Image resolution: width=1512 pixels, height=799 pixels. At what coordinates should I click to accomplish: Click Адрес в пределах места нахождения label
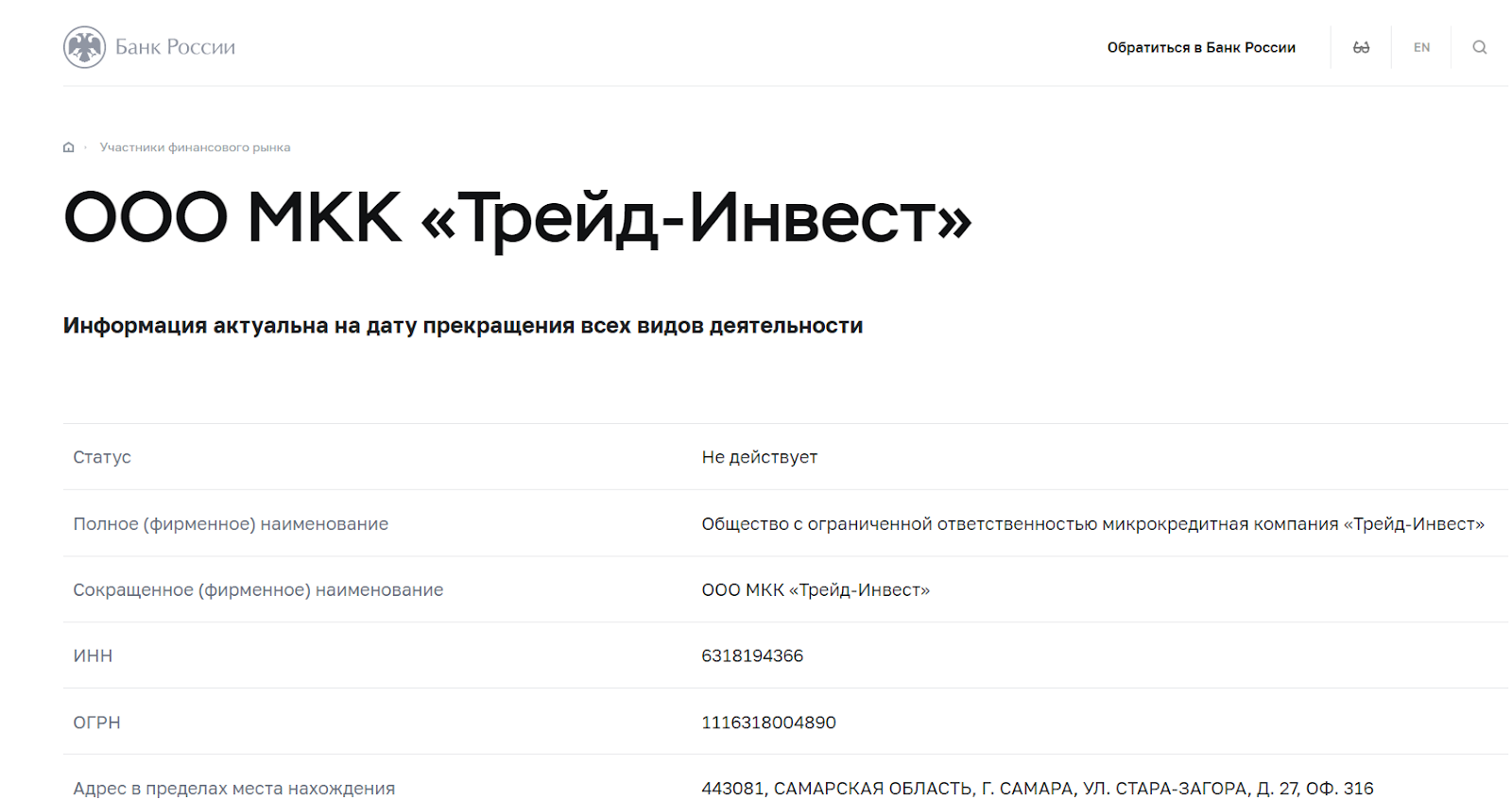[234, 789]
